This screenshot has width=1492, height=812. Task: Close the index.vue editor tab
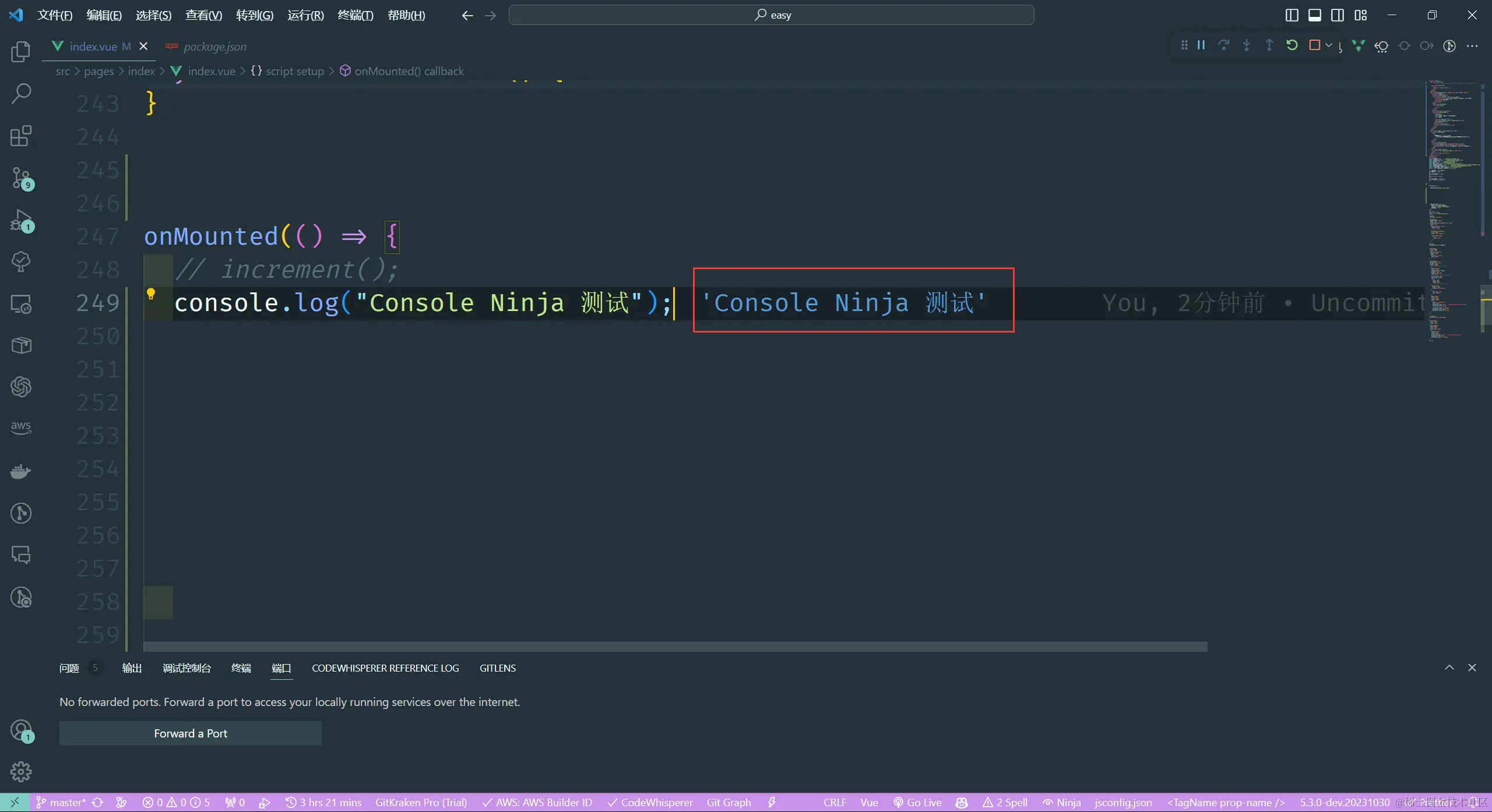coord(143,46)
